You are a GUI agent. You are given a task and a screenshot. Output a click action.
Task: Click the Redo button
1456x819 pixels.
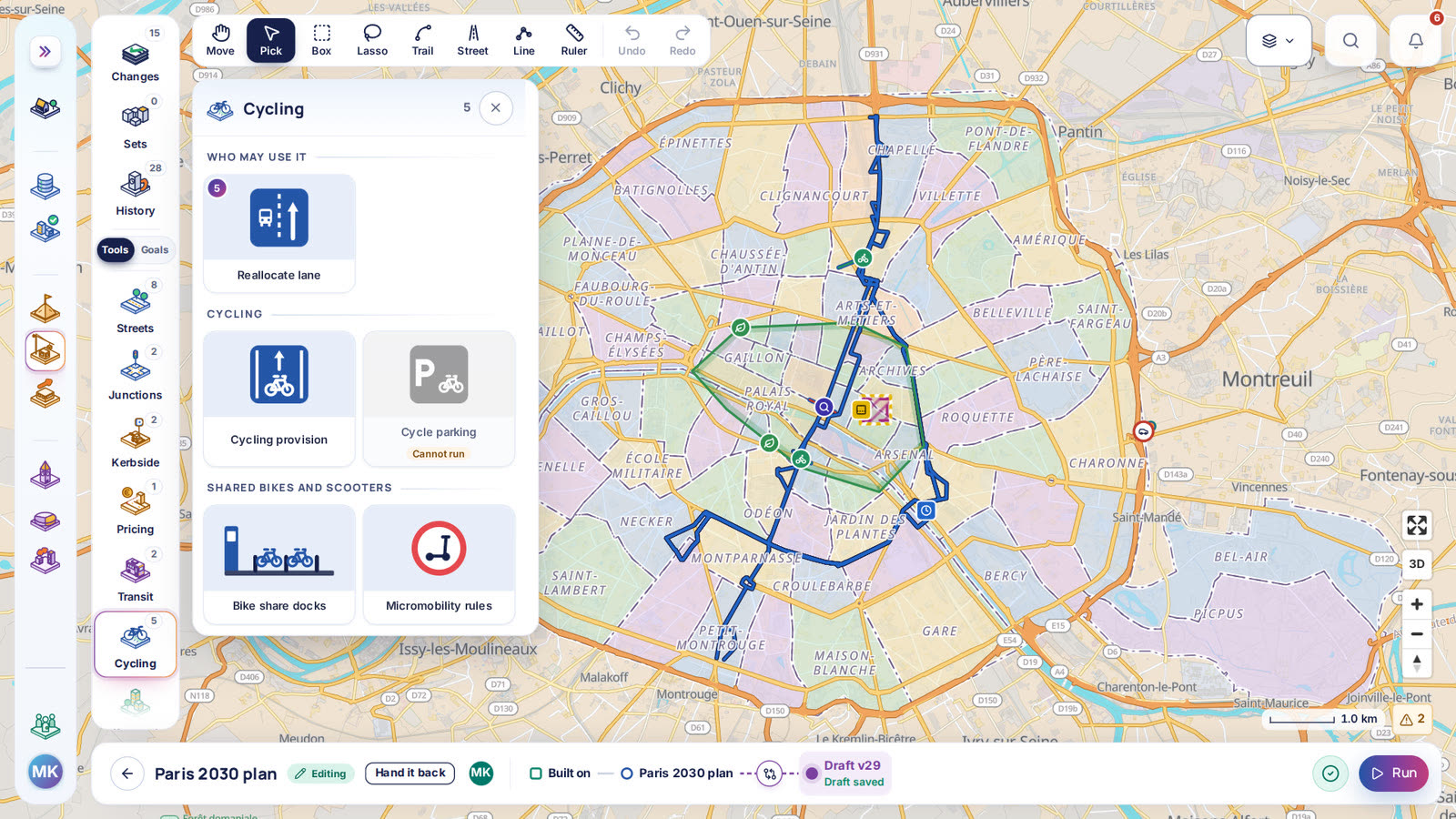[x=682, y=41]
